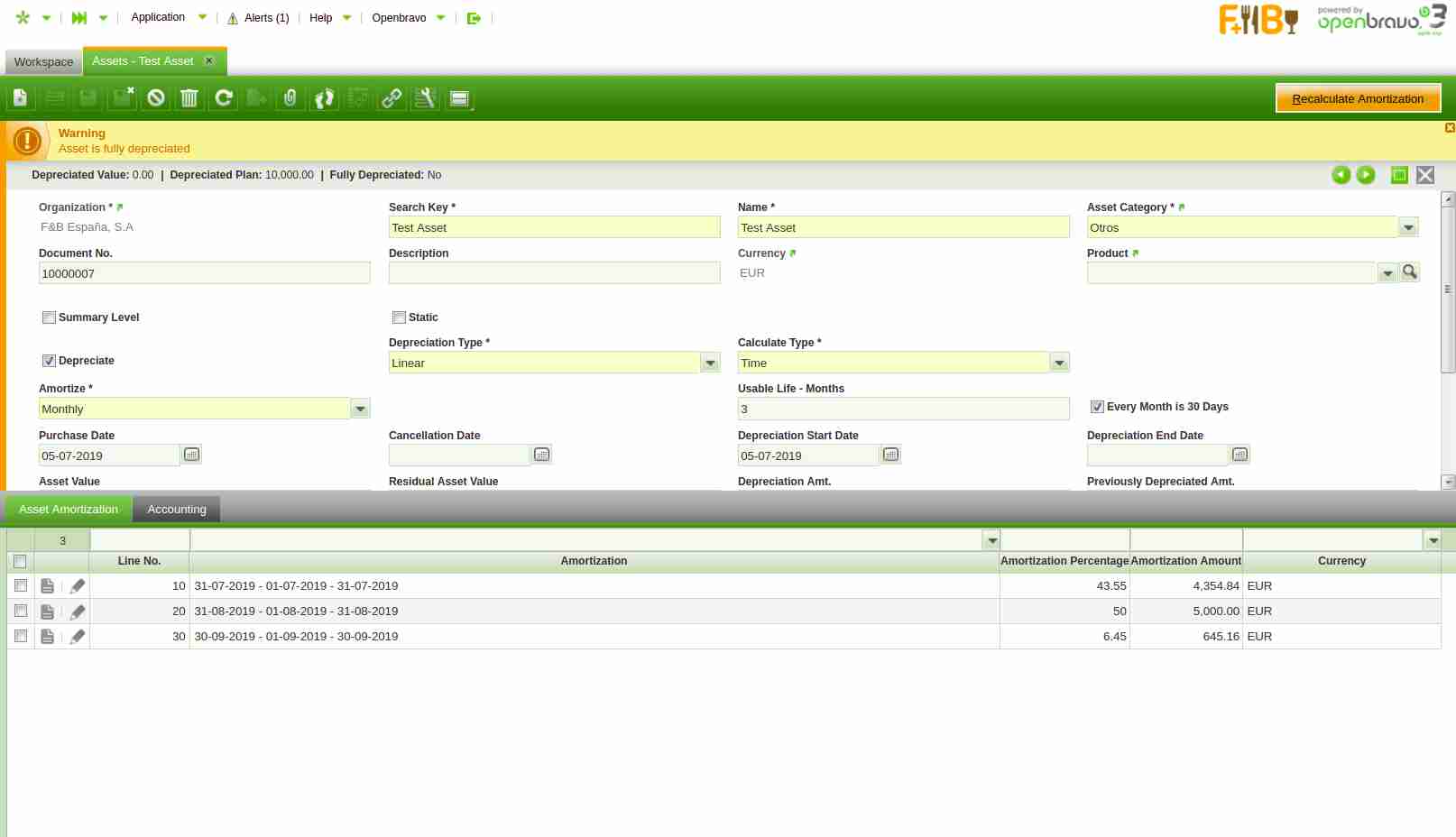Click the chain link icon in toolbar
The height and width of the screenshot is (837, 1456).
[392, 98]
